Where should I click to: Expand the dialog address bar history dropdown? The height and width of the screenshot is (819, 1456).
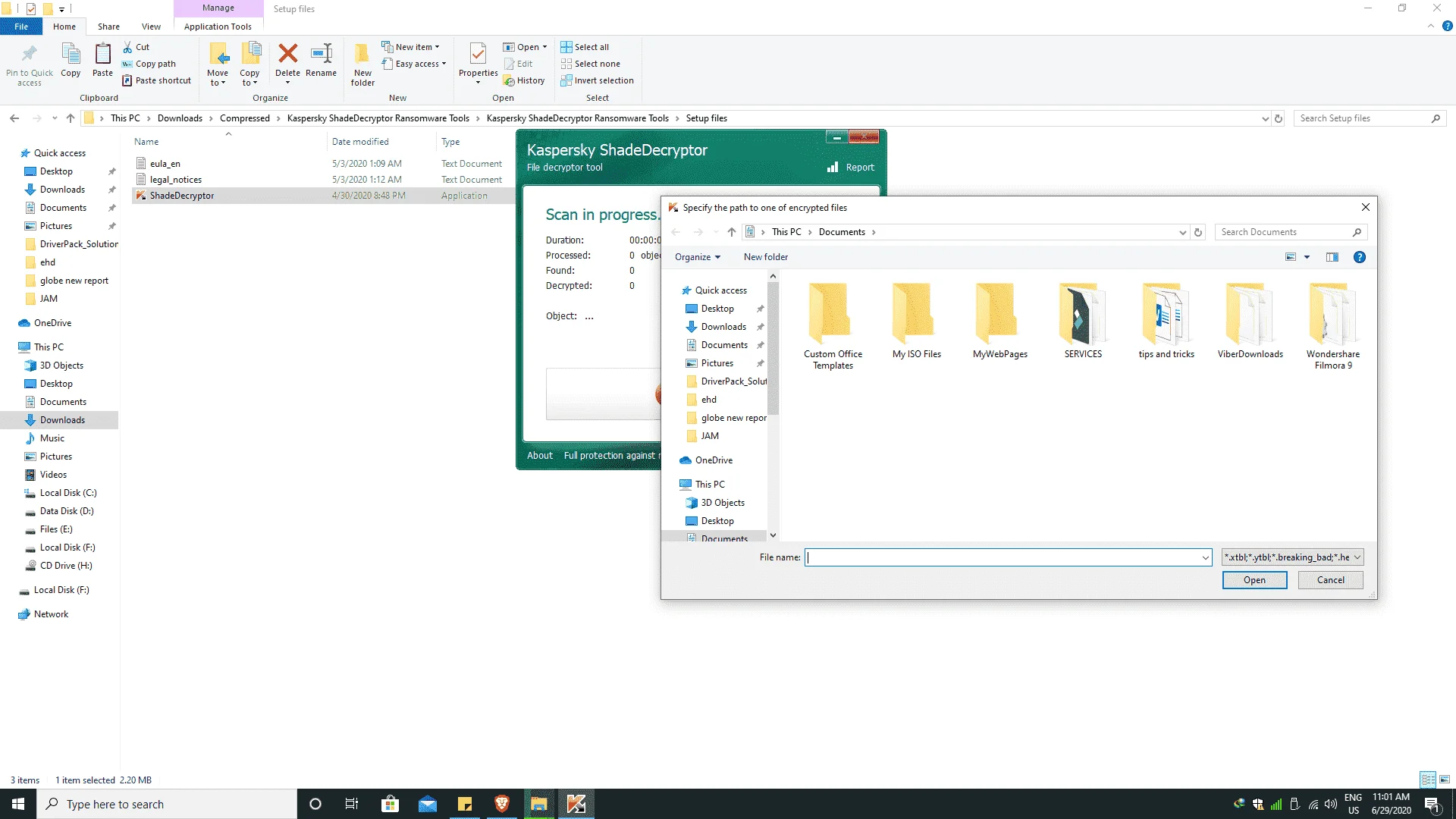[x=1182, y=233]
